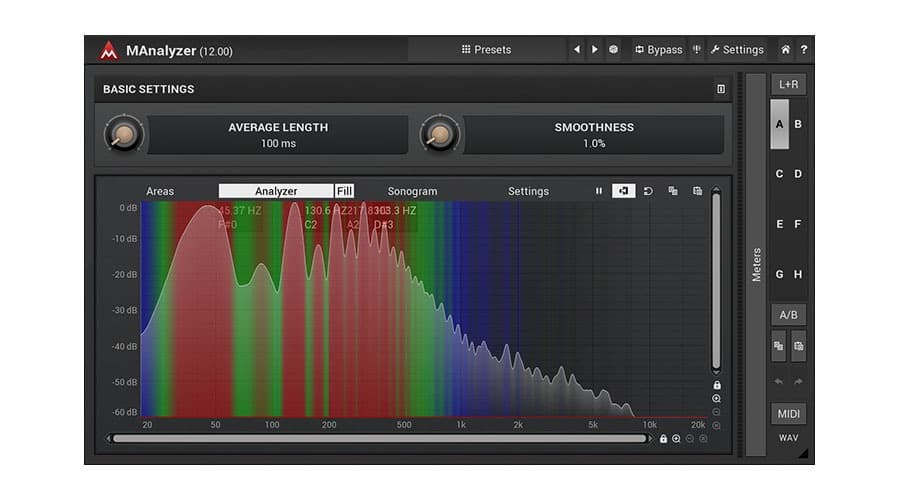900x500 pixels.
Task: Click vertical zoom-out magnifier
Action: click(716, 412)
